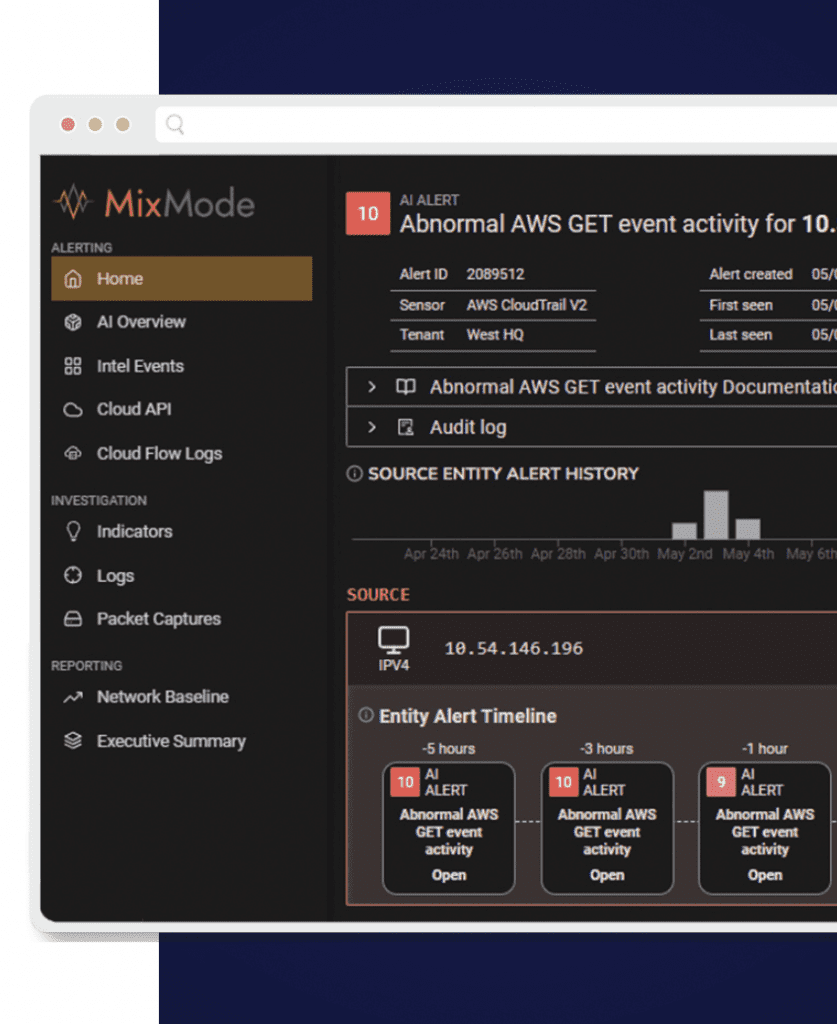Click the Apr 24th axis label
This screenshot has width=837, height=1024.
431,554
